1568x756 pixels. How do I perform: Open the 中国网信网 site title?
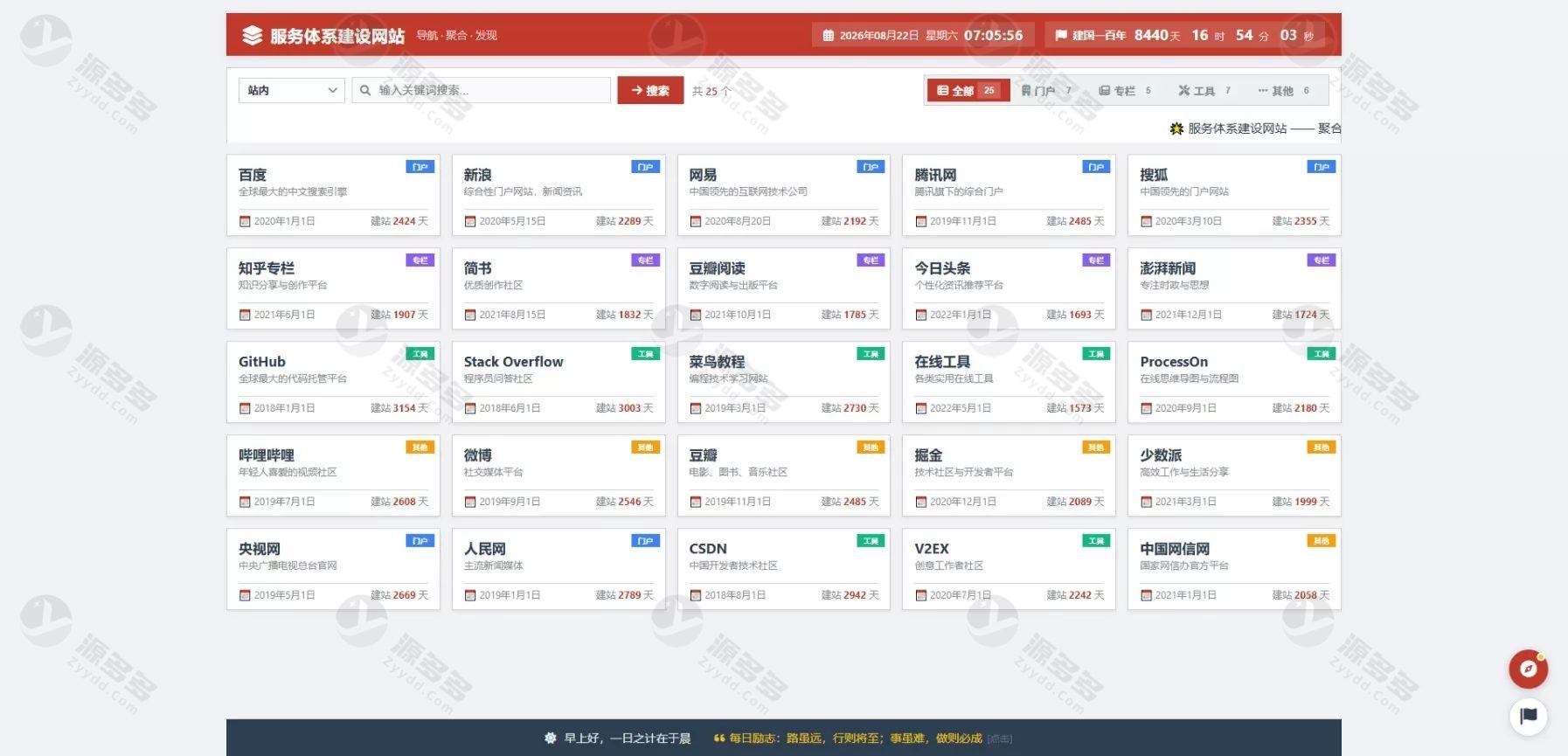click(x=1175, y=549)
